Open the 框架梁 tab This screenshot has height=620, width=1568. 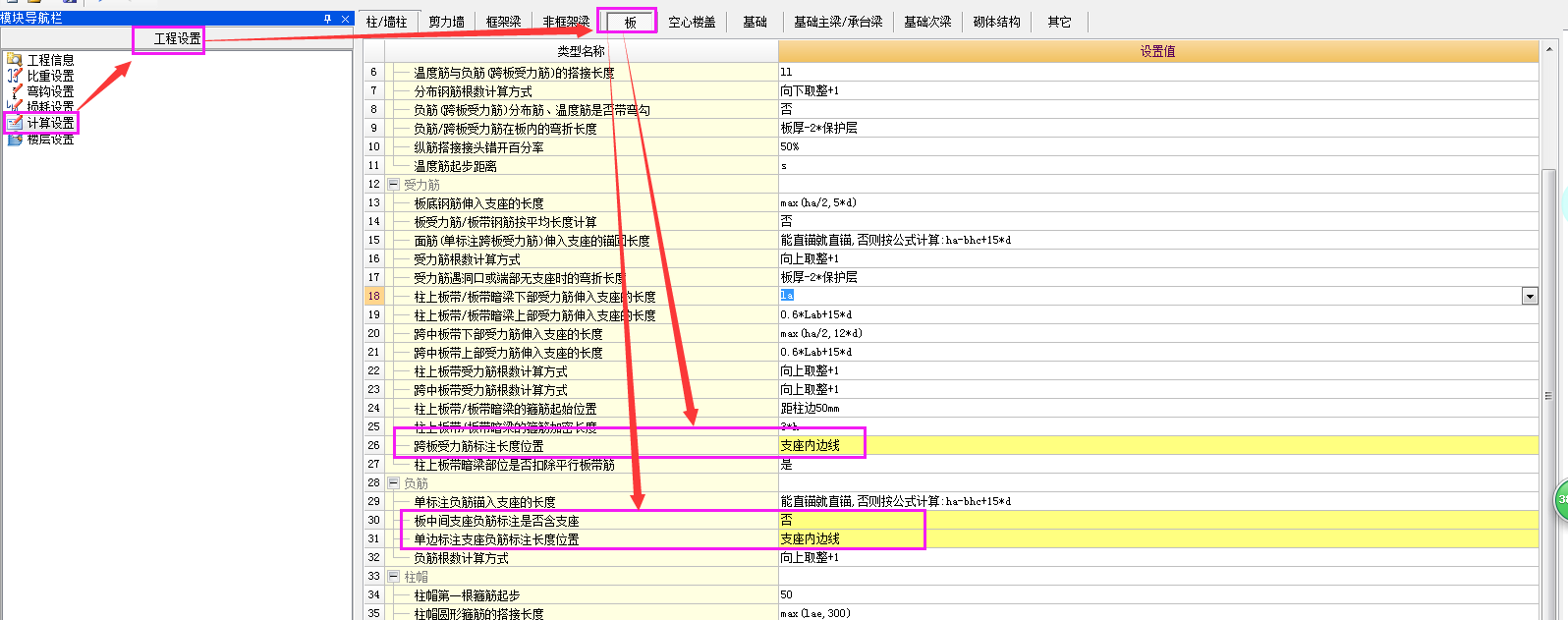[503, 22]
